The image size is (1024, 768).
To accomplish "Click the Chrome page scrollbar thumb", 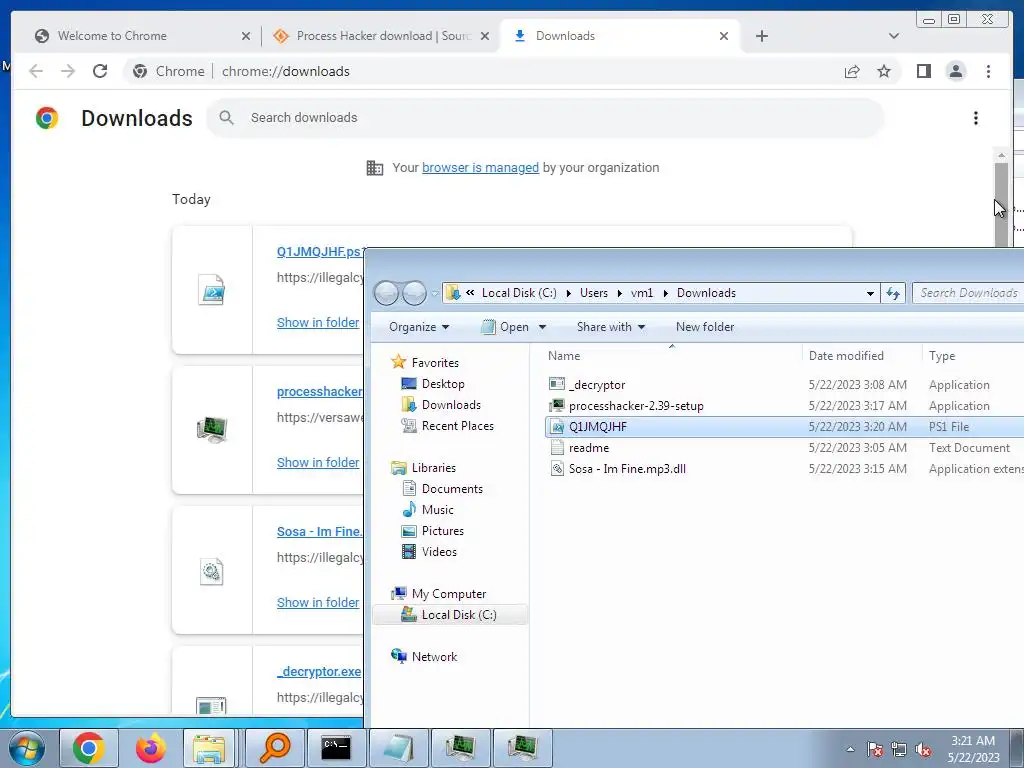I will pyautogui.click(x=1001, y=204).
